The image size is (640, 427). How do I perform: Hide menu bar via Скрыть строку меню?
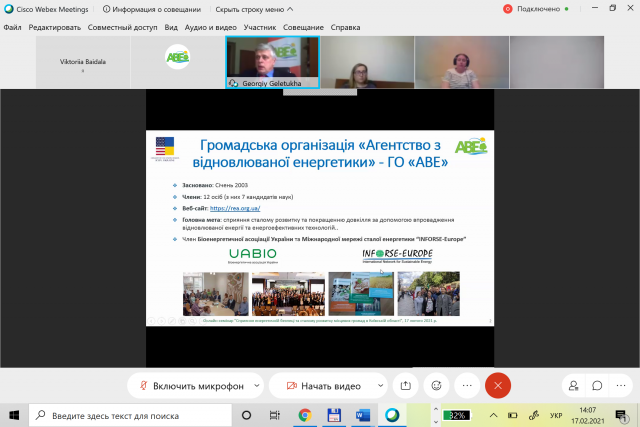pyautogui.click(x=254, y=9)
